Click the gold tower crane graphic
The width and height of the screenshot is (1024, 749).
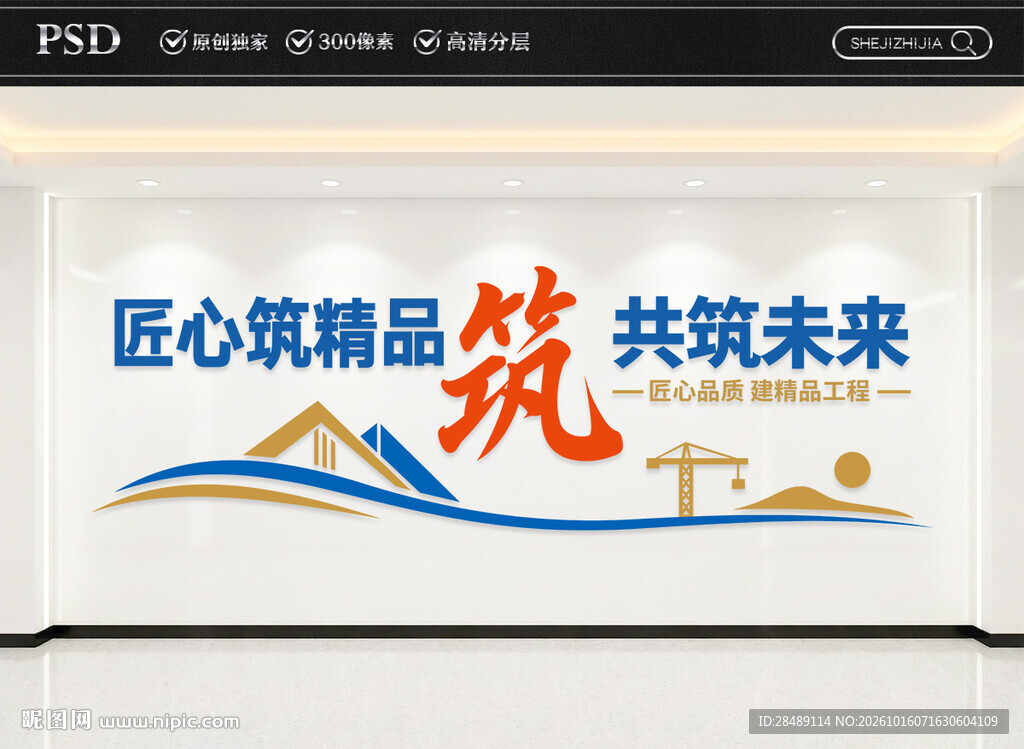696,479
